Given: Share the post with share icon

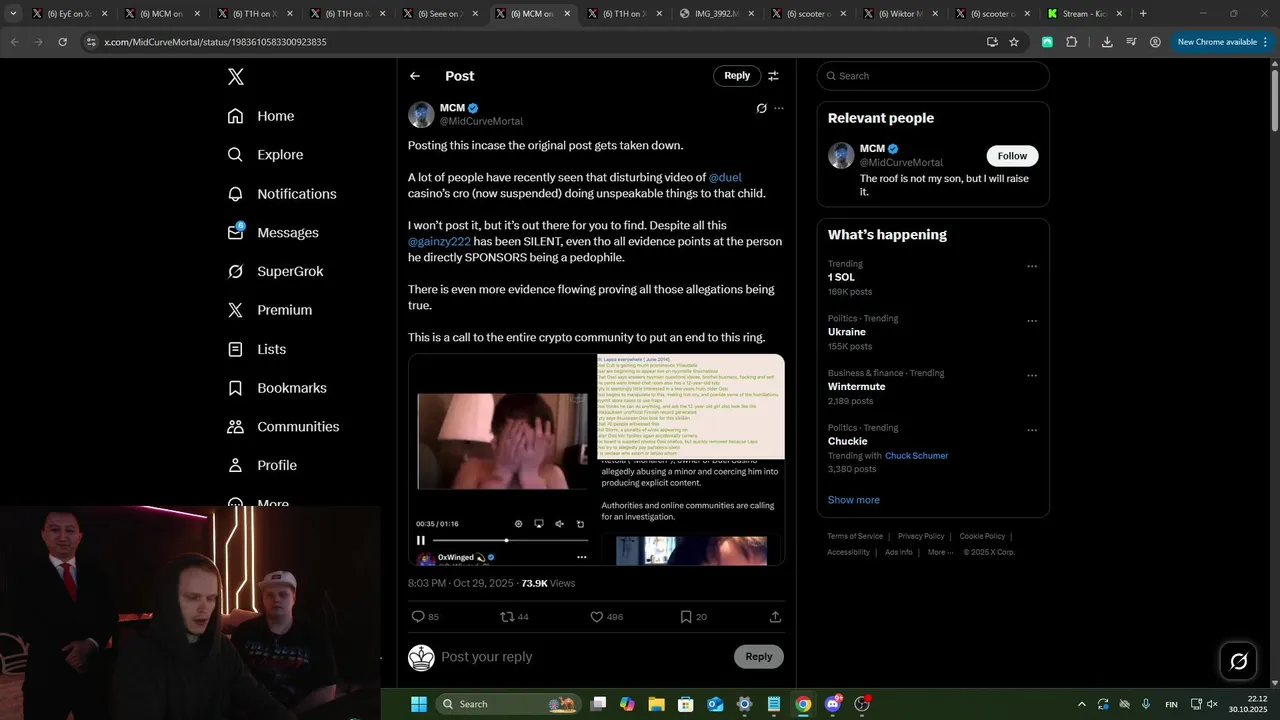Looking at the screenshot, I should coord(775,617).
